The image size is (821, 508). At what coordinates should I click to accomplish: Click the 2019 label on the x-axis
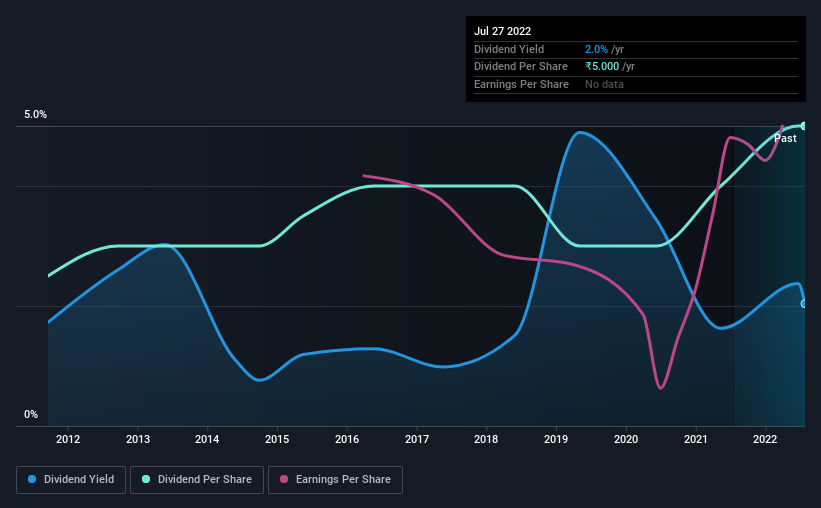click(x=556, y=439)
